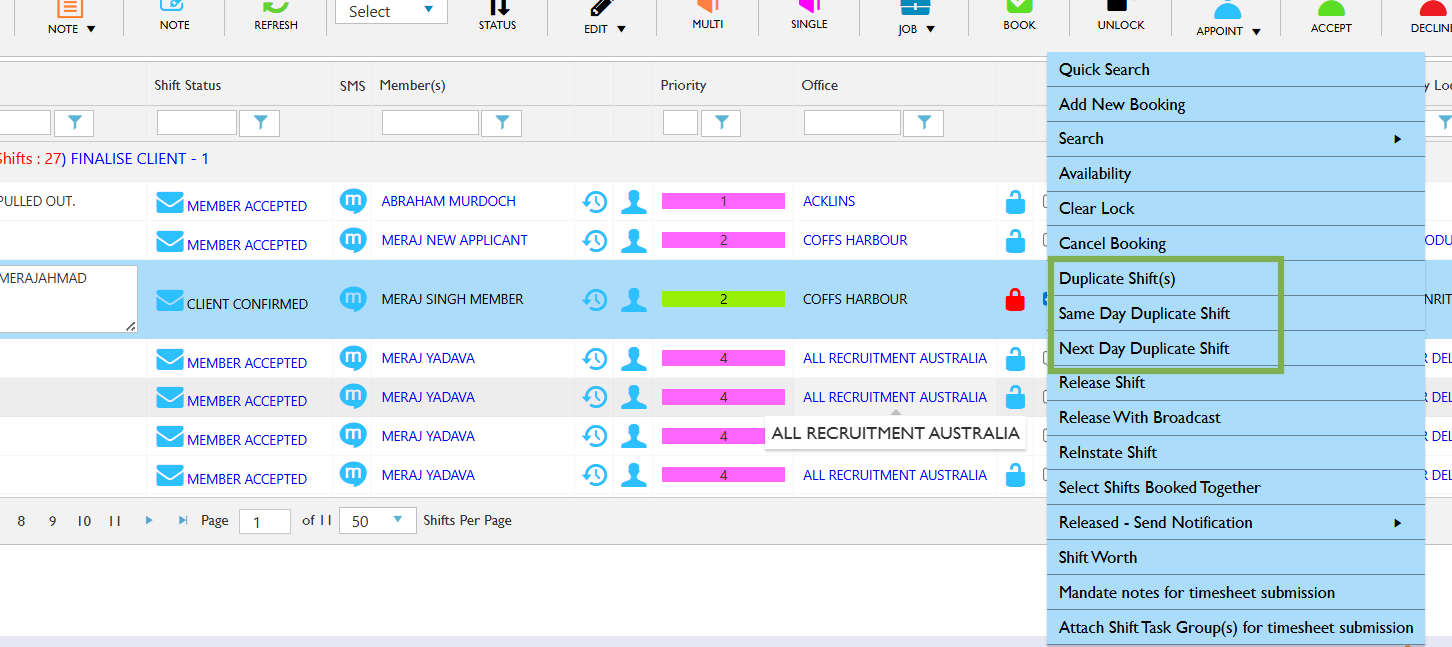The height and width of the screenshot is (647, 1452).
Task: Expand the Search submenu
Action: 1235,139
